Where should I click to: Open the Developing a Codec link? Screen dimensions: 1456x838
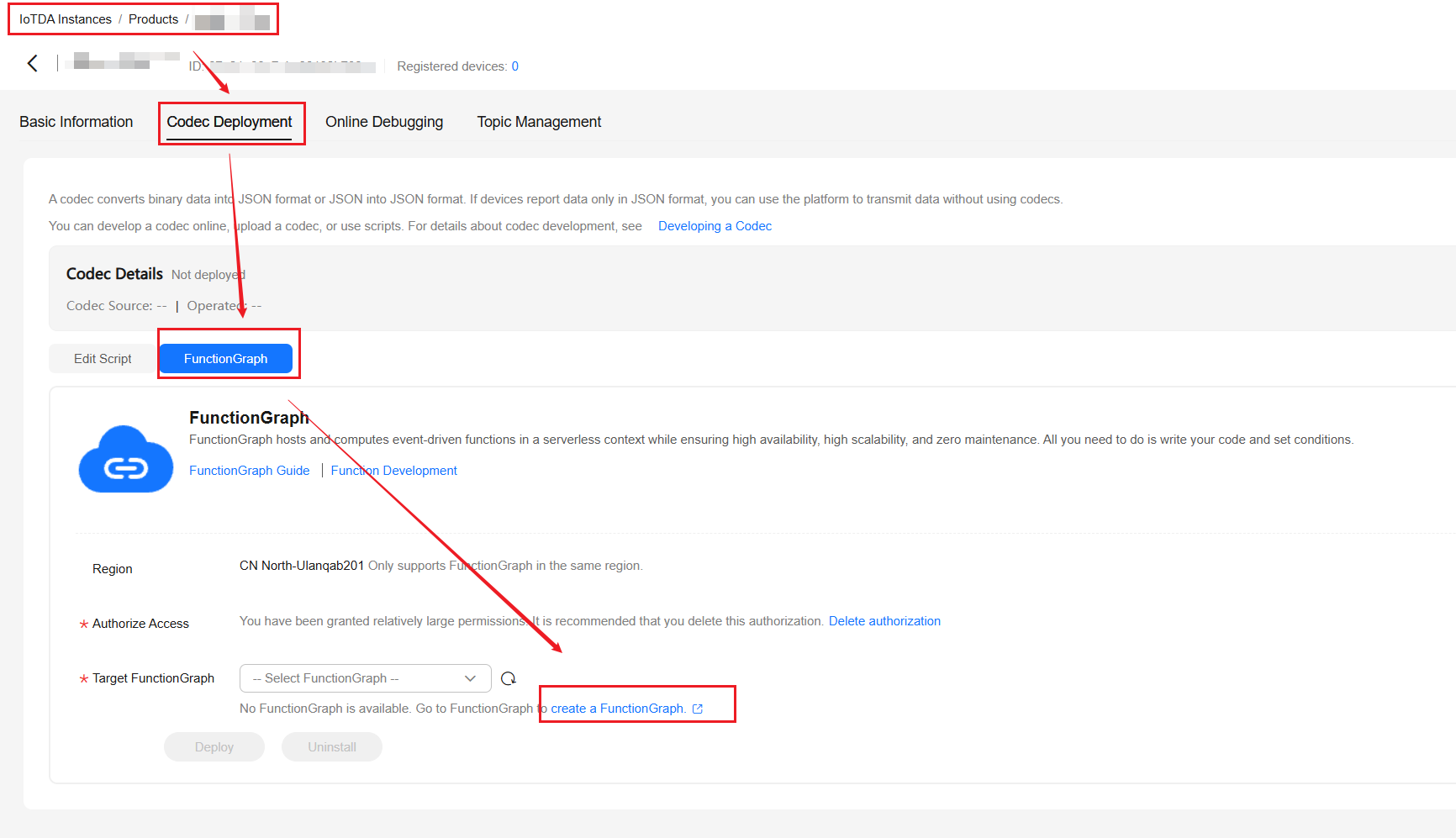(715, 226)
